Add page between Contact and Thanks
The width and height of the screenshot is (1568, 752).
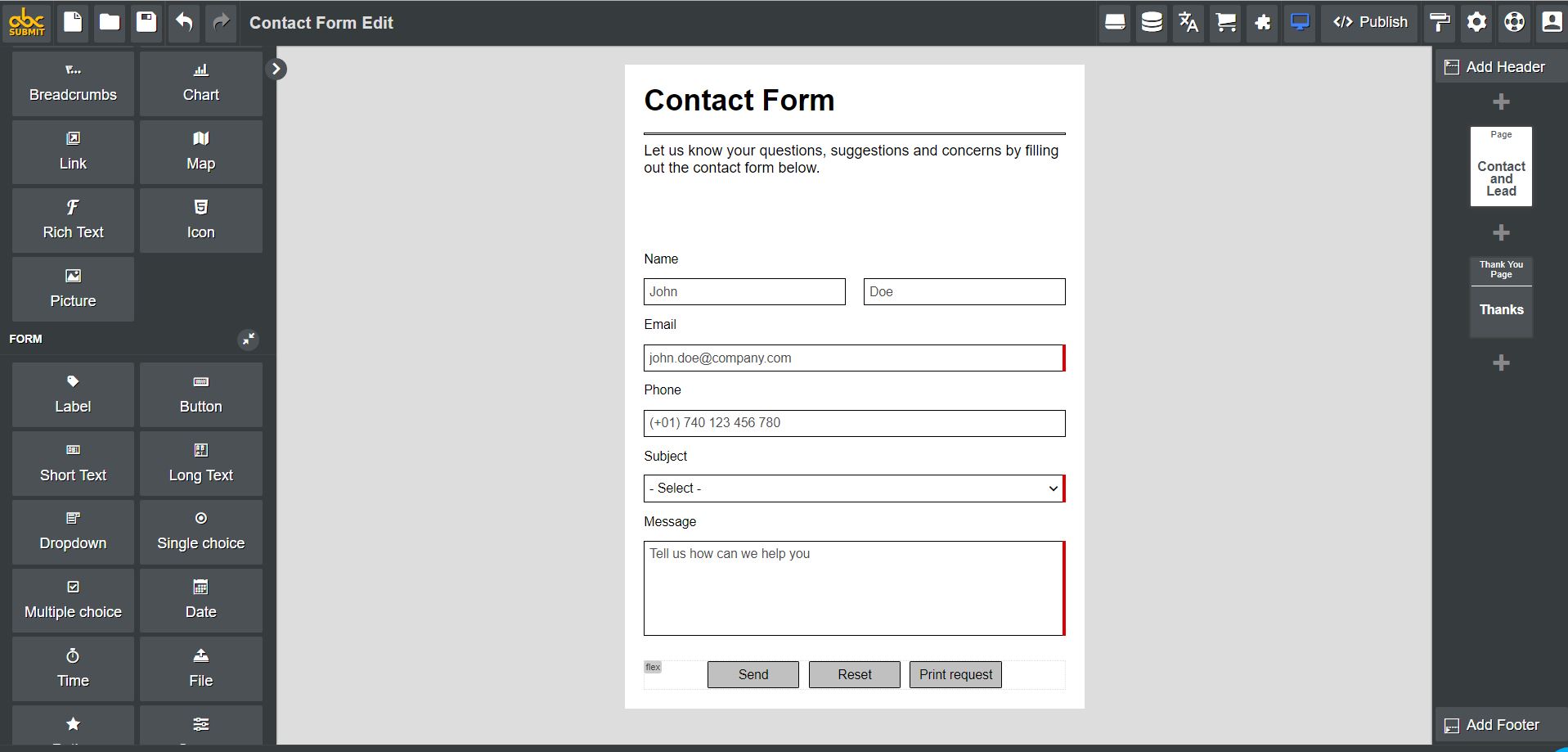click(x=1501, y=232)
